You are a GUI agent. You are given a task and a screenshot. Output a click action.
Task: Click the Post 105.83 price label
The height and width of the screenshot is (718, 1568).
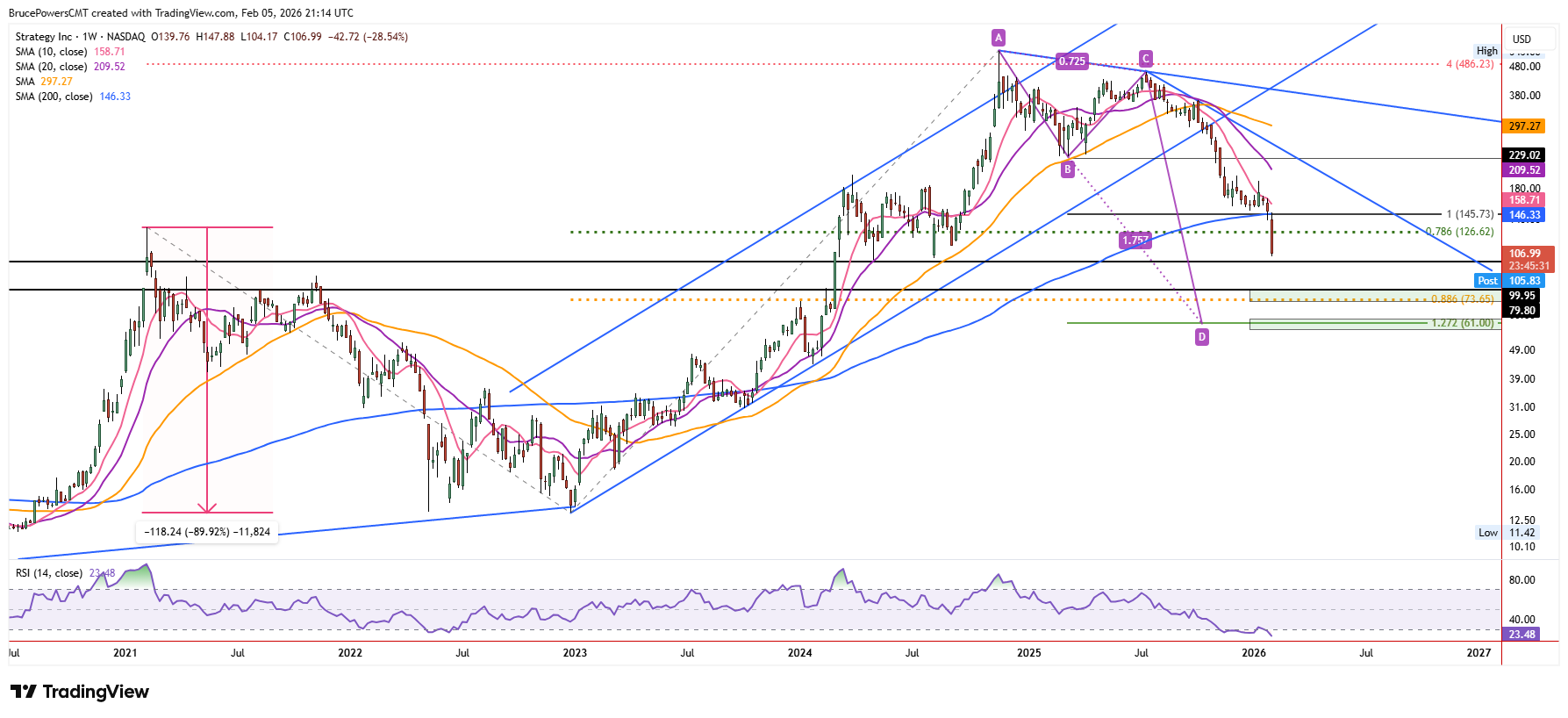point(1509,281)
